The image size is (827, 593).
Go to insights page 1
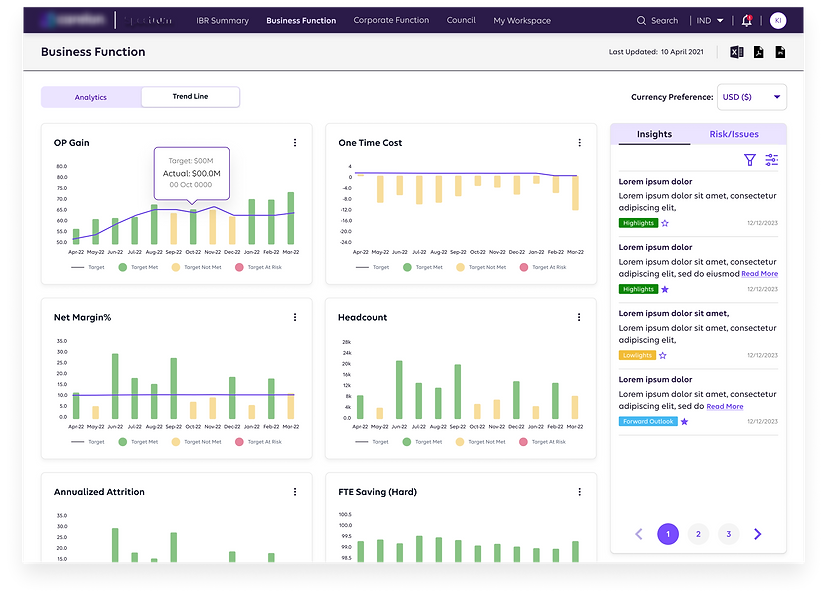coord(668,534)
